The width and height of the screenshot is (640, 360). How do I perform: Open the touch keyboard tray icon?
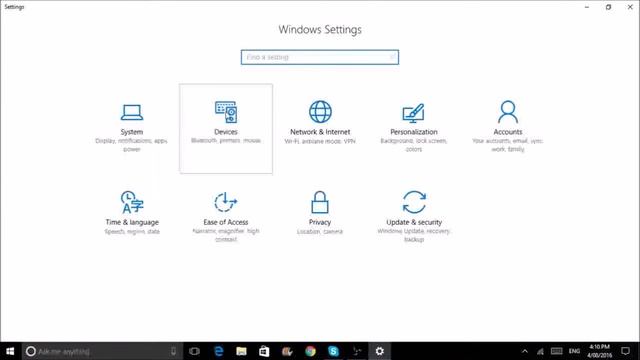pos(557,351)
